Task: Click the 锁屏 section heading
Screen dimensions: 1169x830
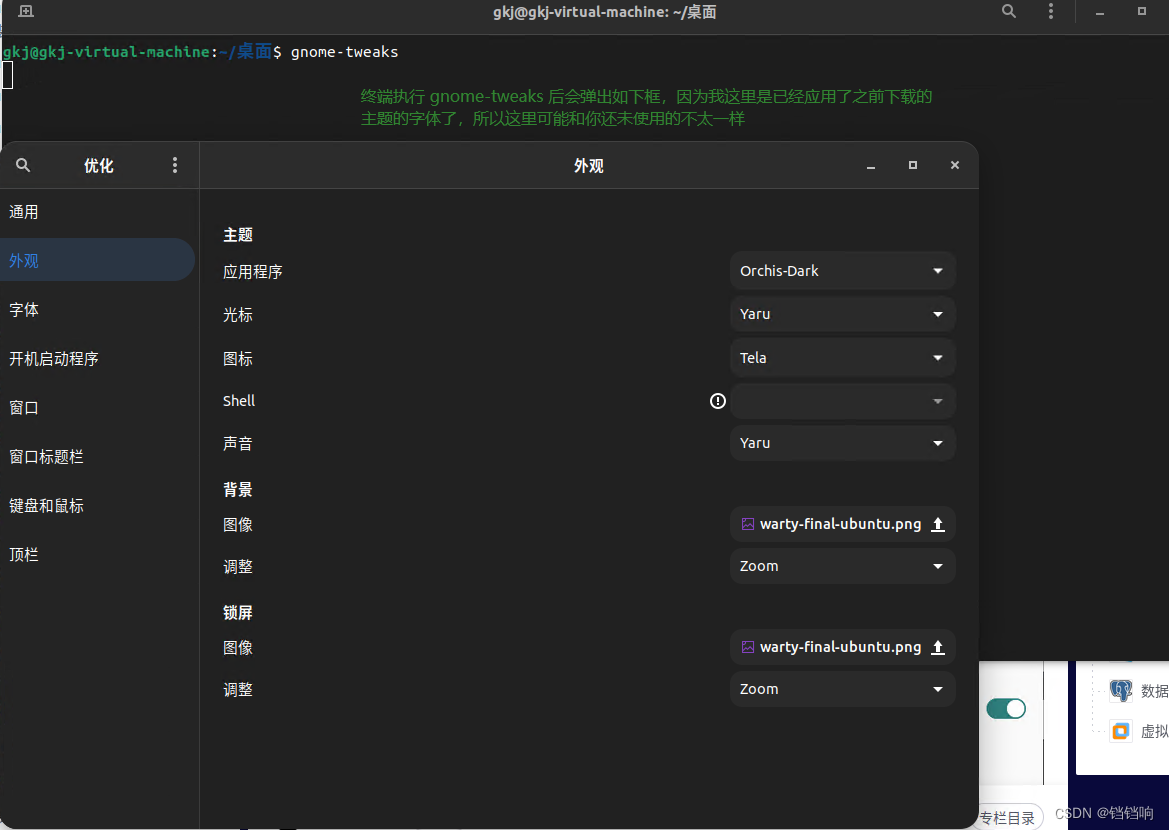Action: [x=238, y=613]
